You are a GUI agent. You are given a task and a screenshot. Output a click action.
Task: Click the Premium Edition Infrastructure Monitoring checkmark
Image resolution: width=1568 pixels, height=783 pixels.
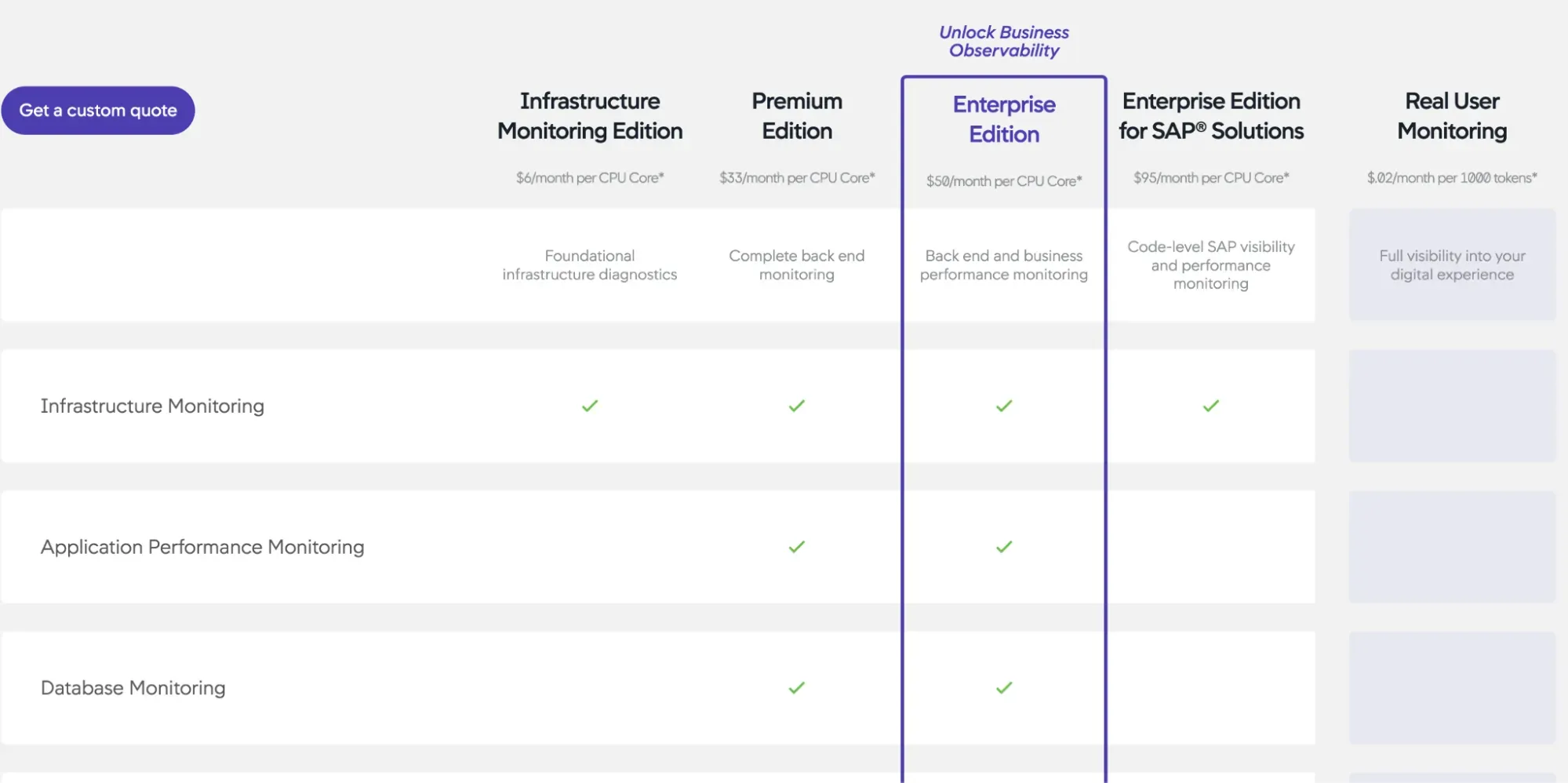tap(796, 406)
